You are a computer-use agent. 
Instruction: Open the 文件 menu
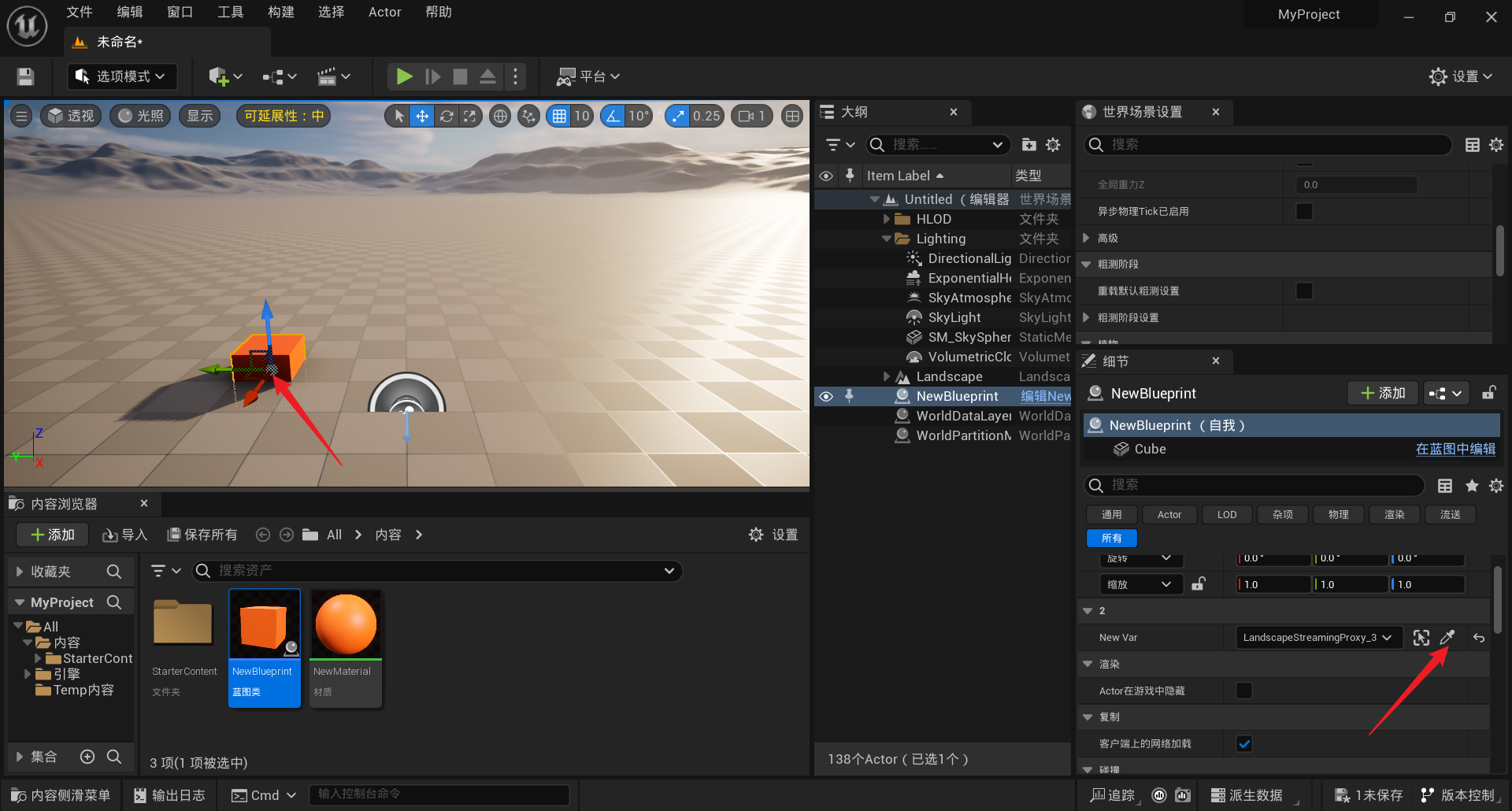[80, 12]
